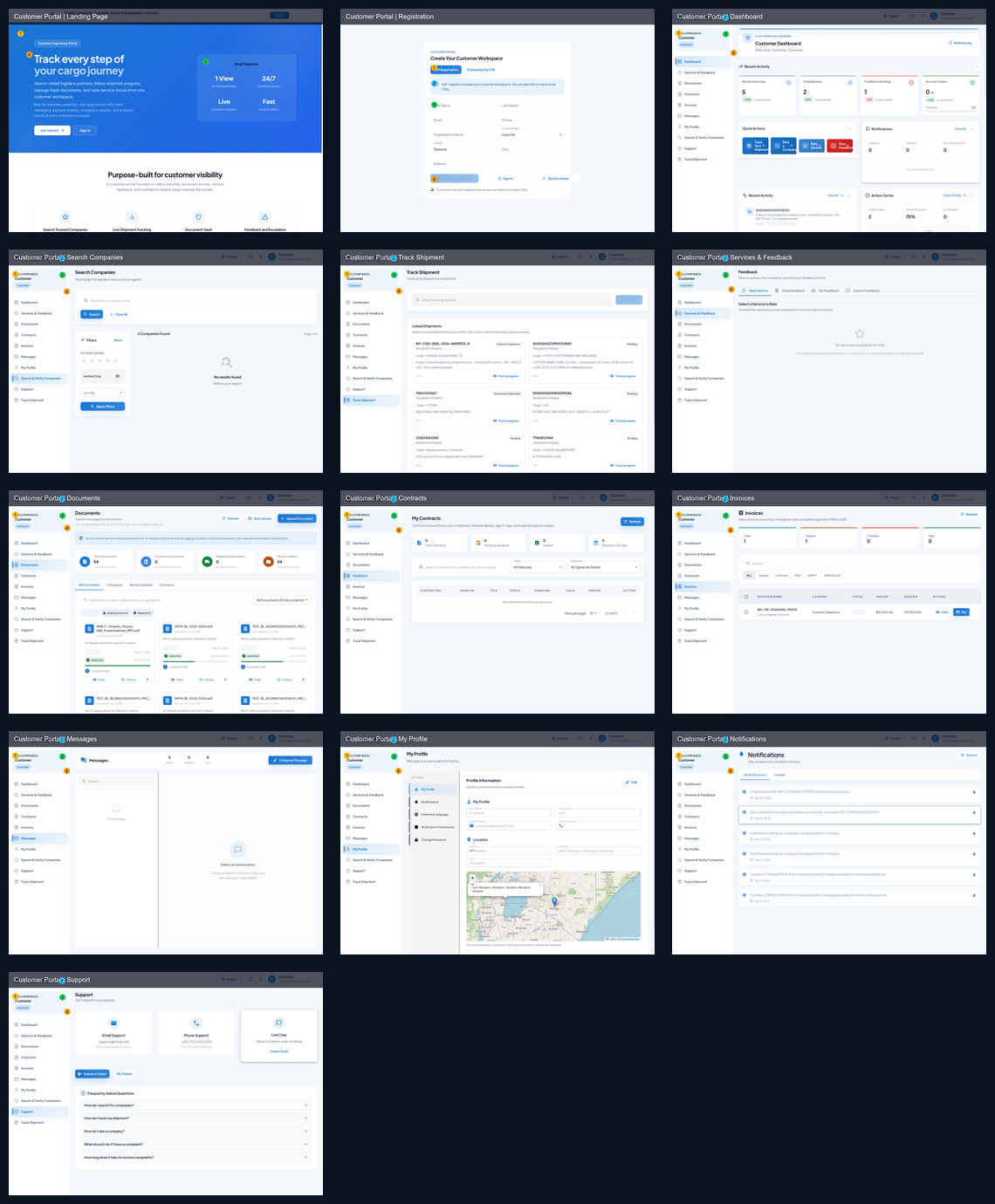Click the first document card's green validity bar

pyautogui.click(x=117, y=666)
